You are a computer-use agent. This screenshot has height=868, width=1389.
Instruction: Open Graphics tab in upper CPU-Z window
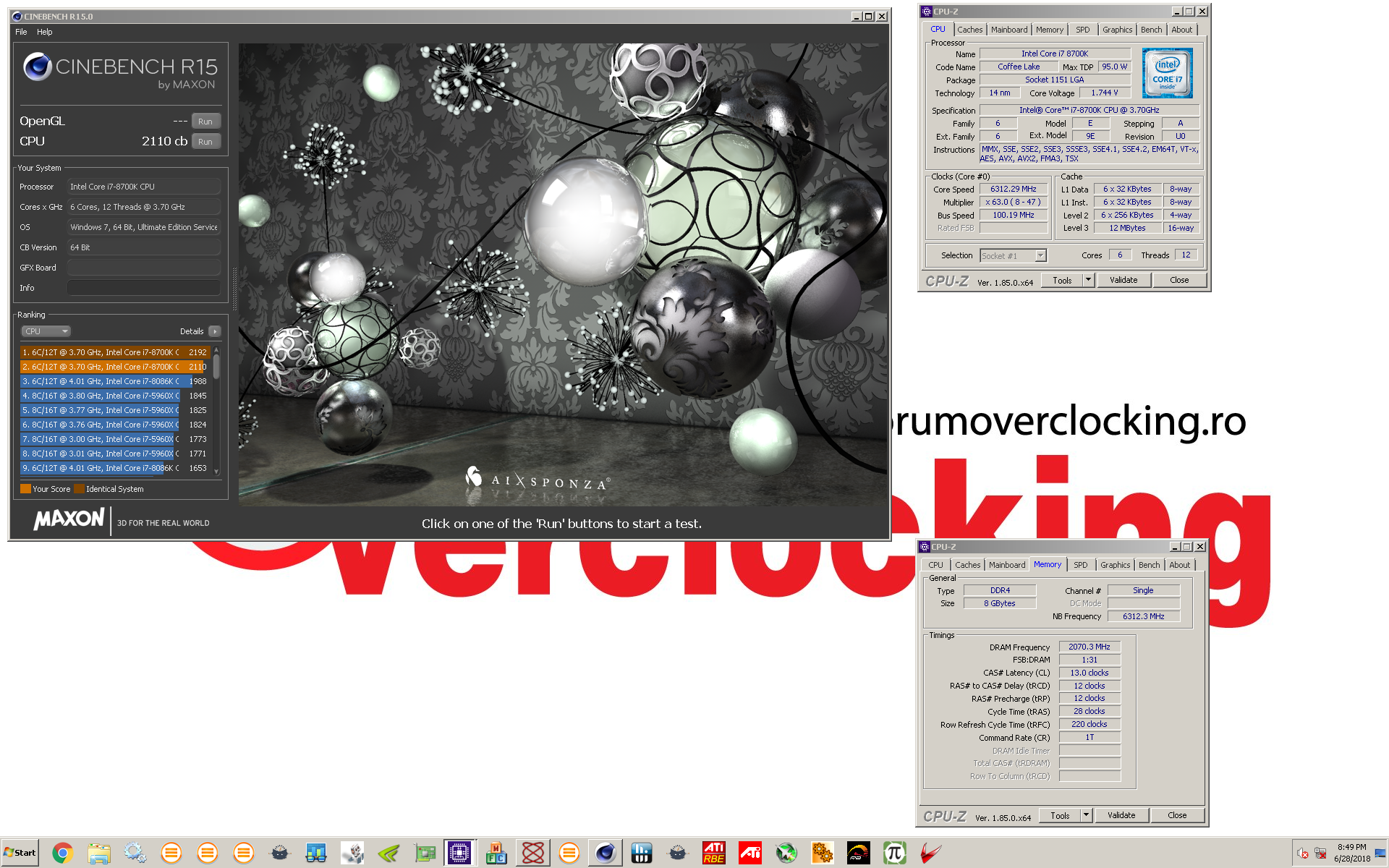click(1117, 30)
